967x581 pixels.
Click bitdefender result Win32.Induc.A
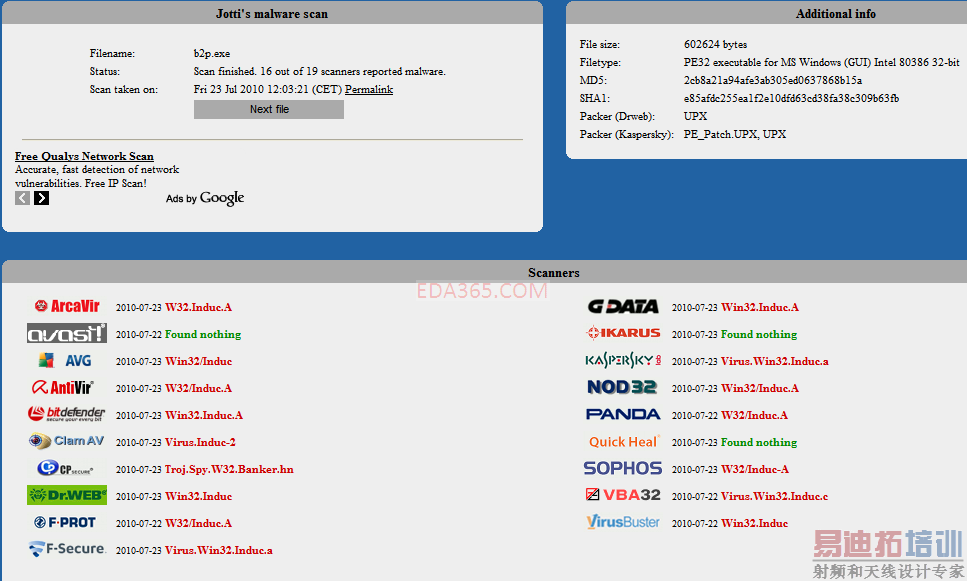click(x=204, y=416)
